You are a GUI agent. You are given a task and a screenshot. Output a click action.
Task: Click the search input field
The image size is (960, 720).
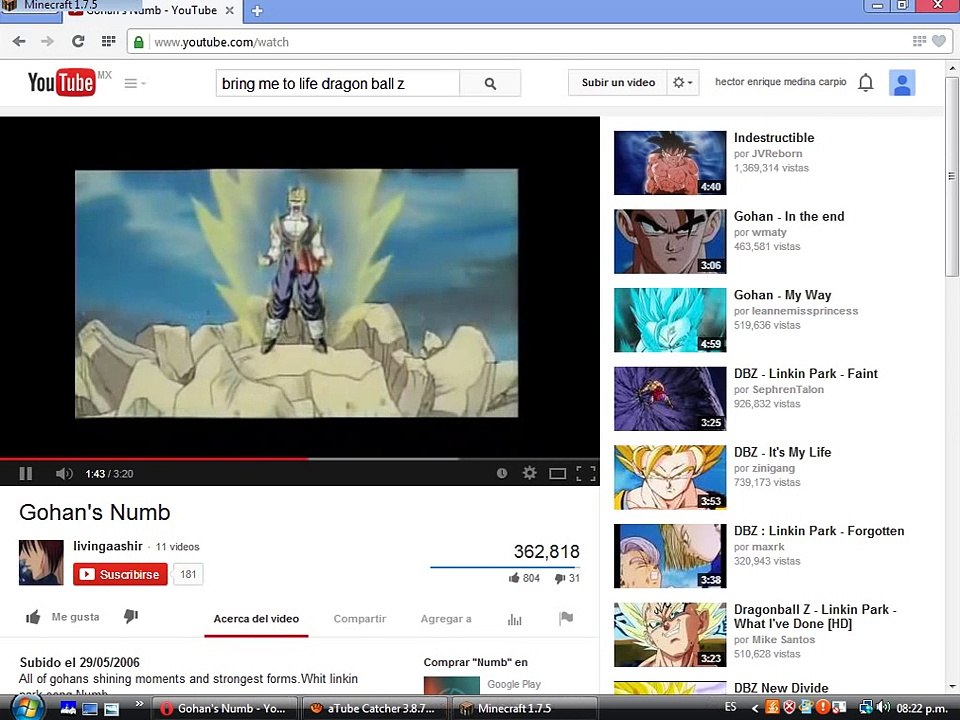[x=337, y=83]
